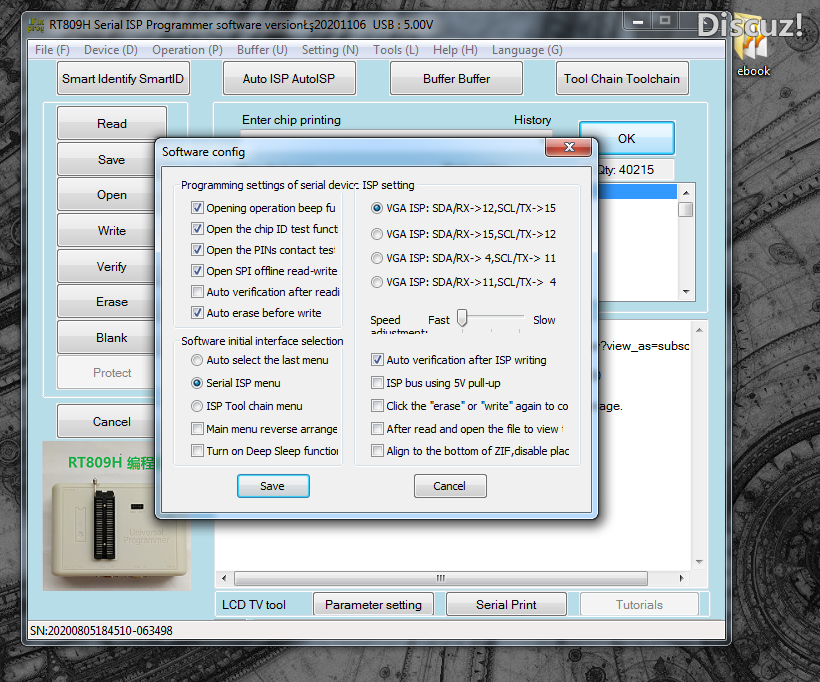
Task: Toggle ISP bus using 5V pull-up
Action: coord(378,383)
